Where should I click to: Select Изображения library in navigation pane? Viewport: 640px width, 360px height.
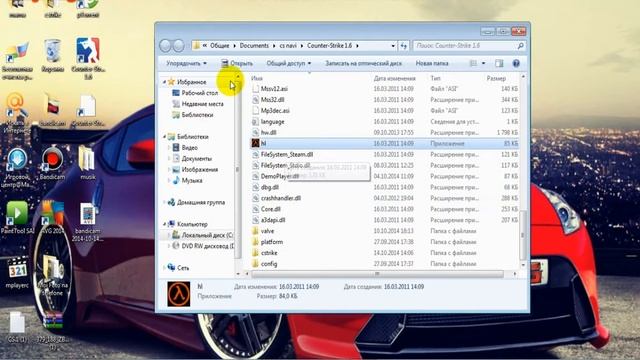click(x=195, y=169)
